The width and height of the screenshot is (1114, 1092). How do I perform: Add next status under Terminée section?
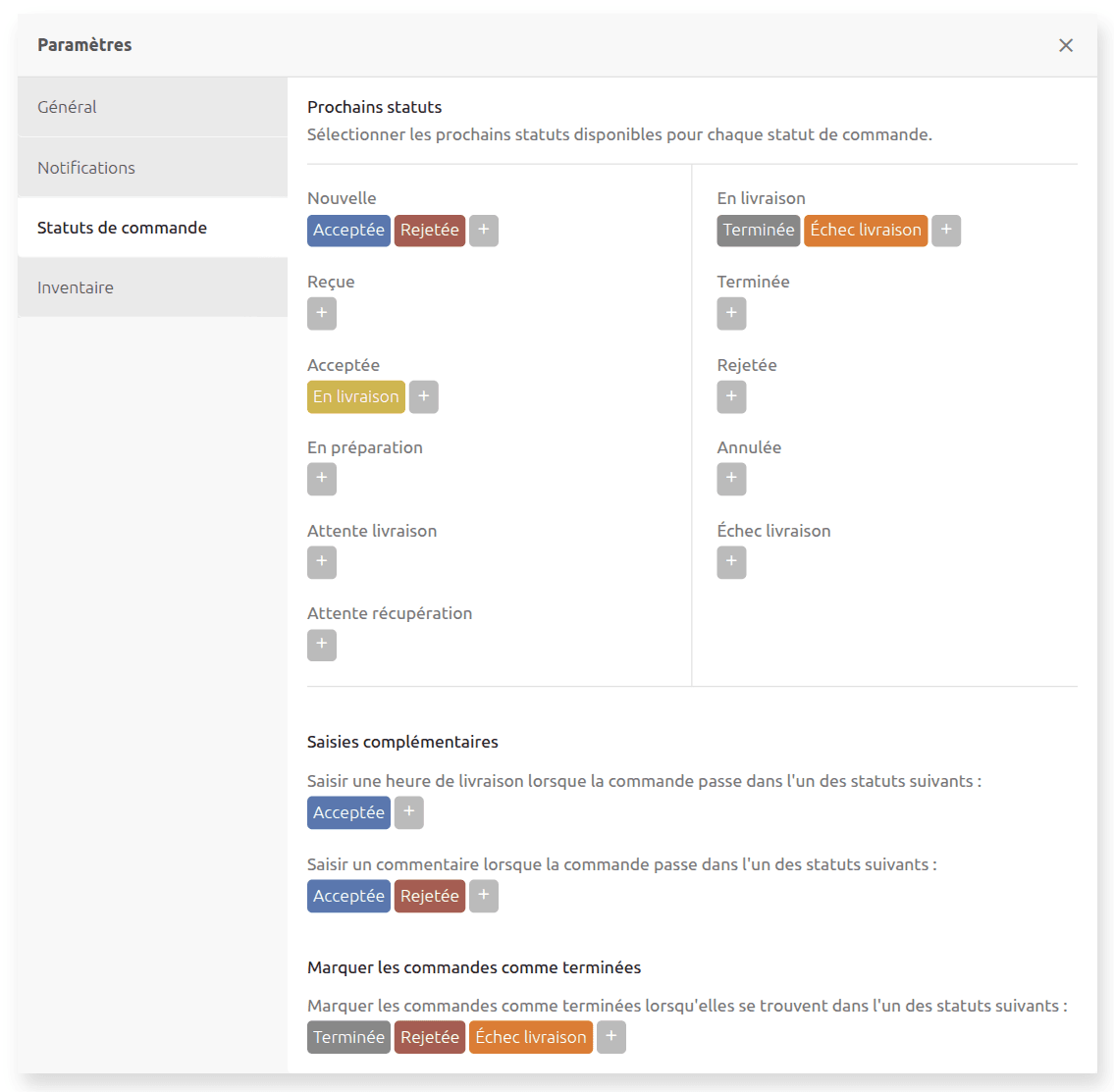[731, 314]
